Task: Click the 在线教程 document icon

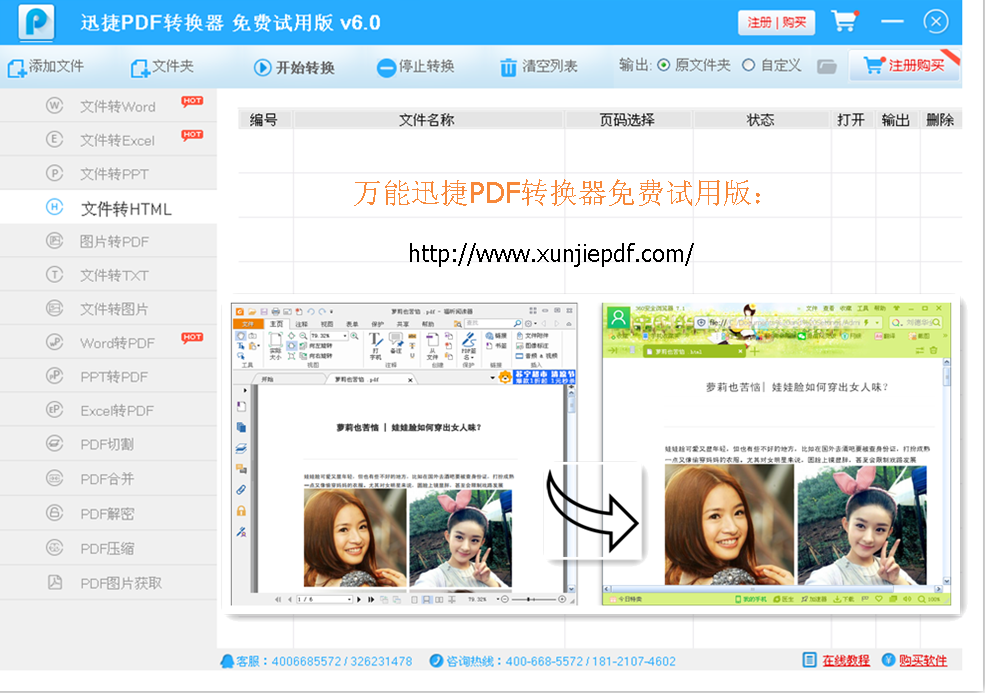Action: (x=810, y=660)
